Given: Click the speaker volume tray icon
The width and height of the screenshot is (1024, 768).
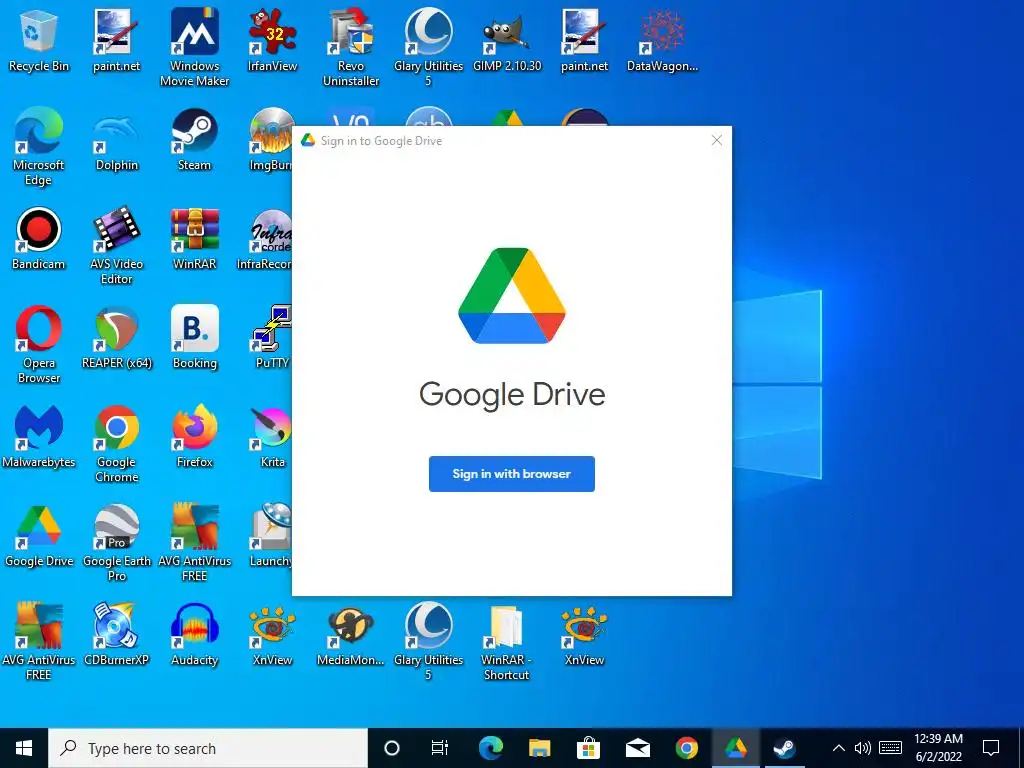Looking at the screenshot, I should (x=863, y=748).
